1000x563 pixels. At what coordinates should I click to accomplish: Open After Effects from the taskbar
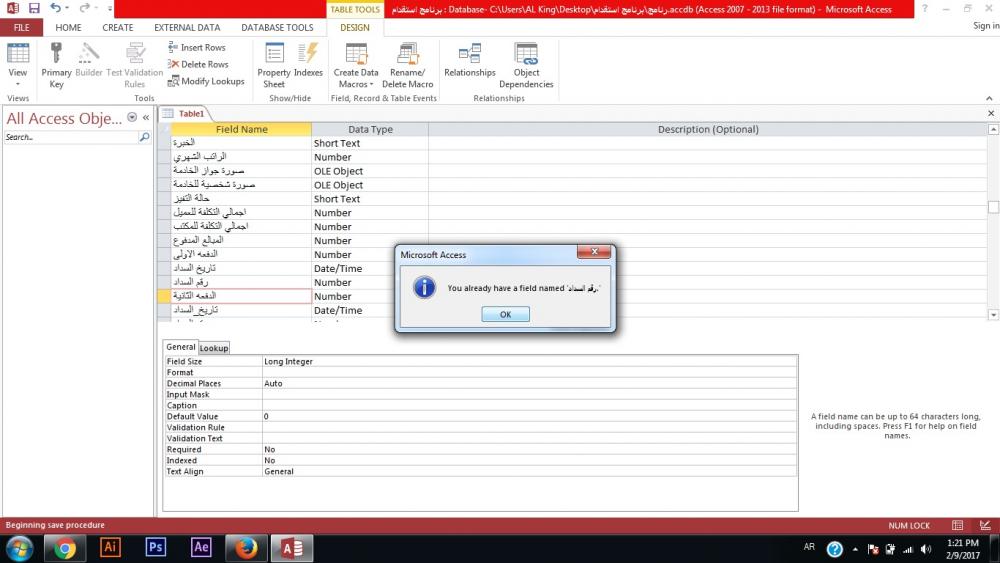pos(201,548)
